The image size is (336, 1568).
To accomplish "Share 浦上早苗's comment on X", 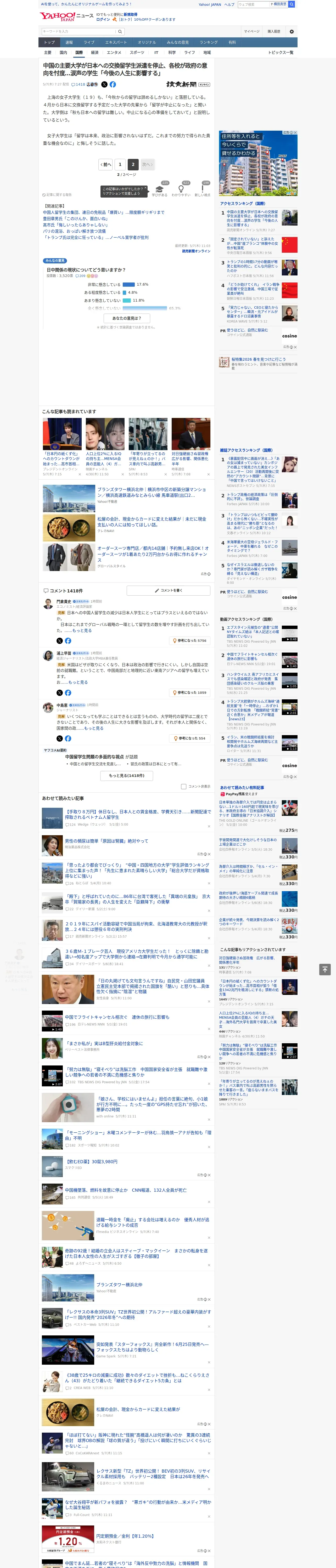I will point(59,693).
